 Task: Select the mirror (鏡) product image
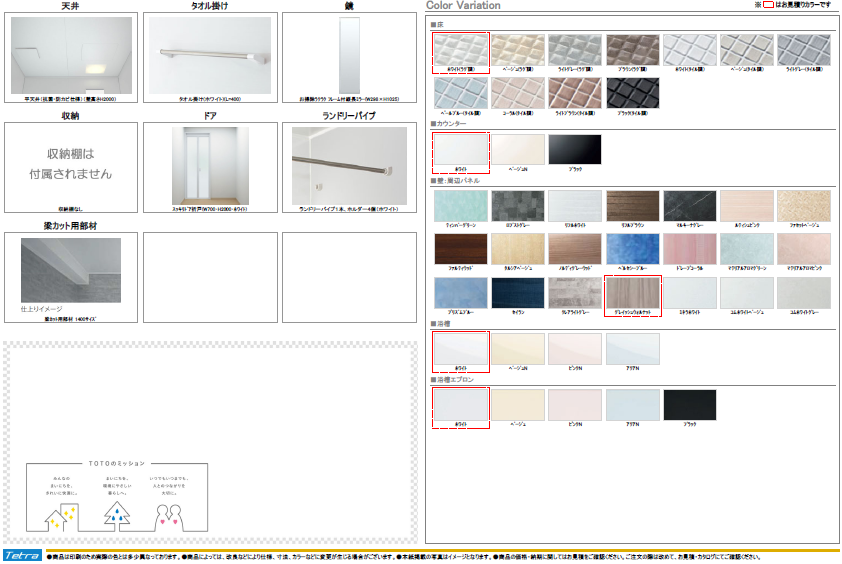pyautogui.click(x=349, y=56)
